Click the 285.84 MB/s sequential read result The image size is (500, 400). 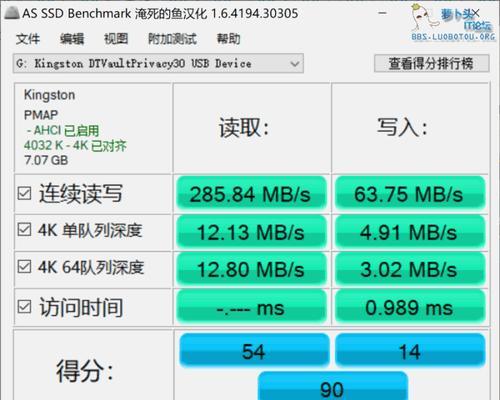(251, 194)
